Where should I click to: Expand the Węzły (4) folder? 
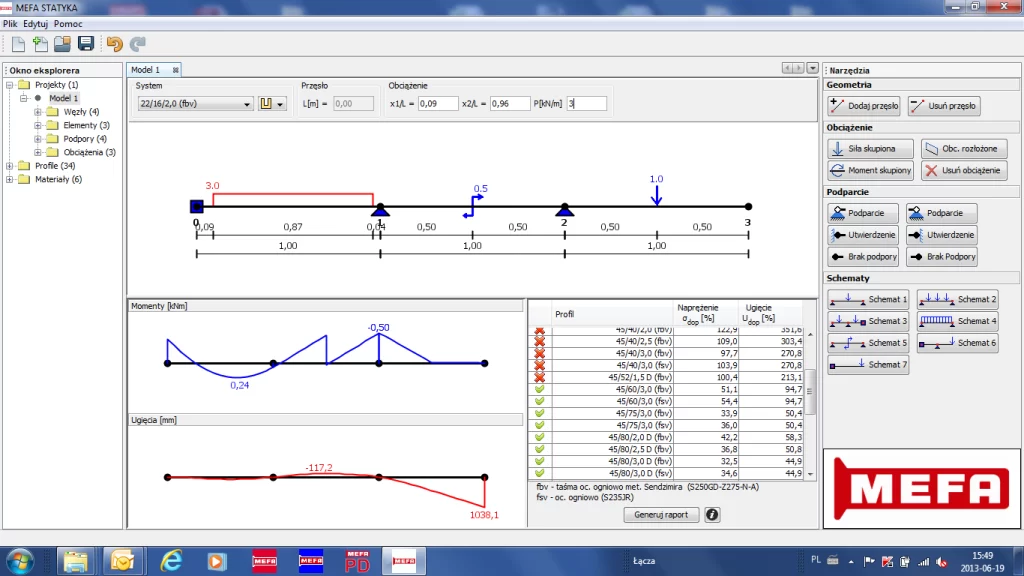point(38,112)
